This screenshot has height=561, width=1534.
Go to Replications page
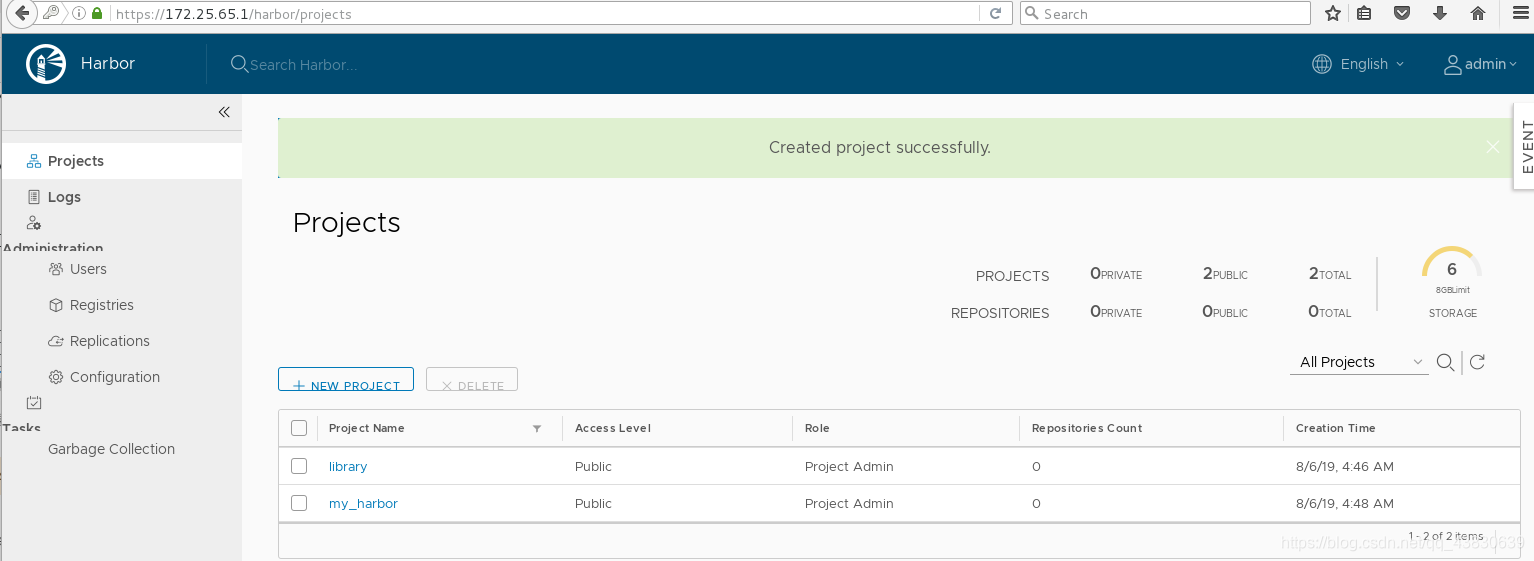coord(110,341)
